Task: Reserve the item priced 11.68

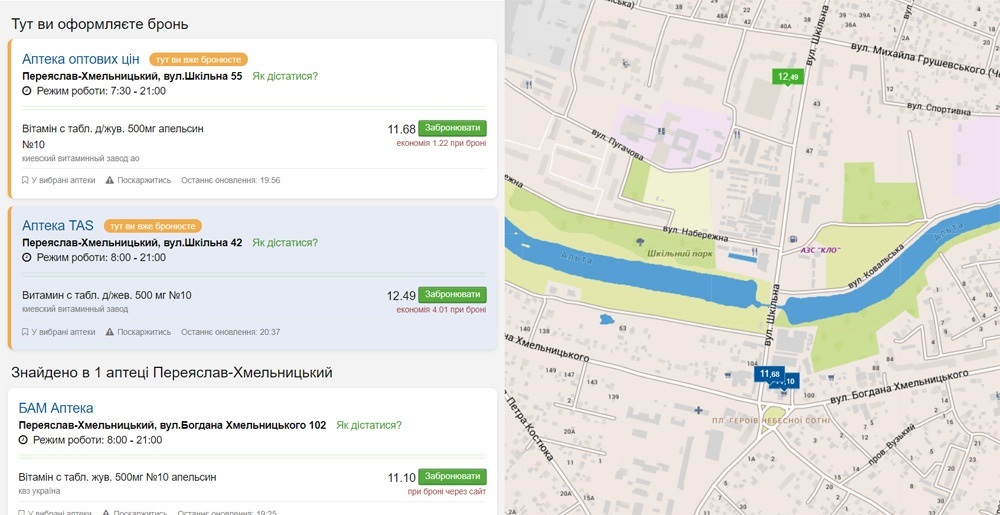Action: coord(452,128)
